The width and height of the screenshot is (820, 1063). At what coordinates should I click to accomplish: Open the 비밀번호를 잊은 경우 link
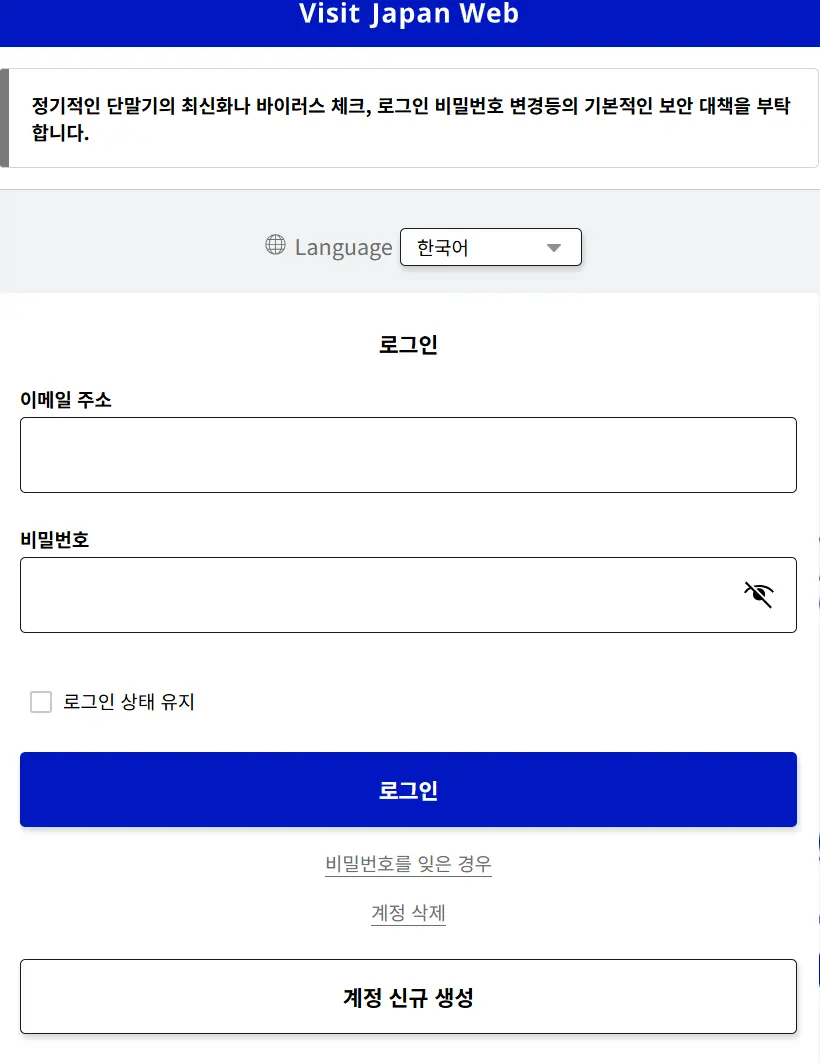point(408,864)
